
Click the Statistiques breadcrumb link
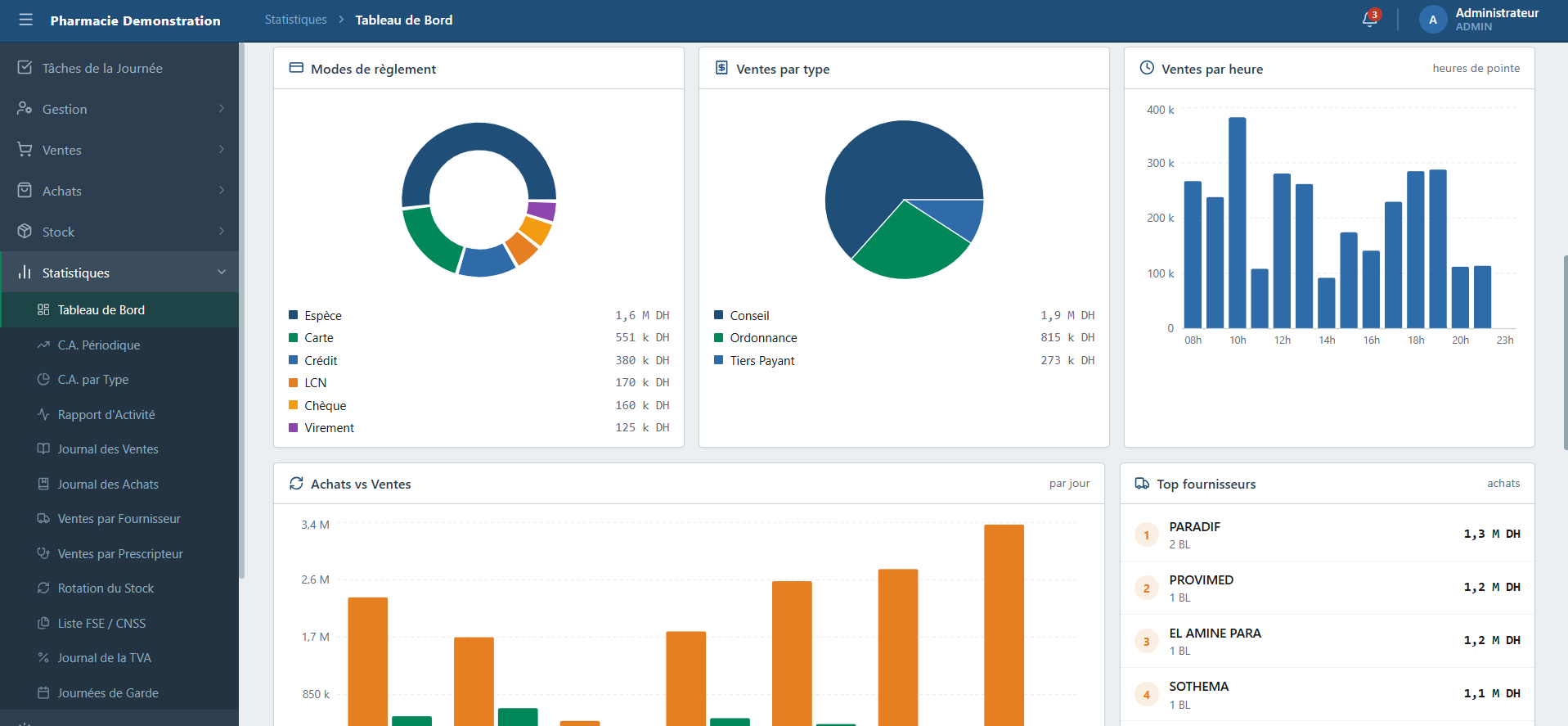coord(295,20)
